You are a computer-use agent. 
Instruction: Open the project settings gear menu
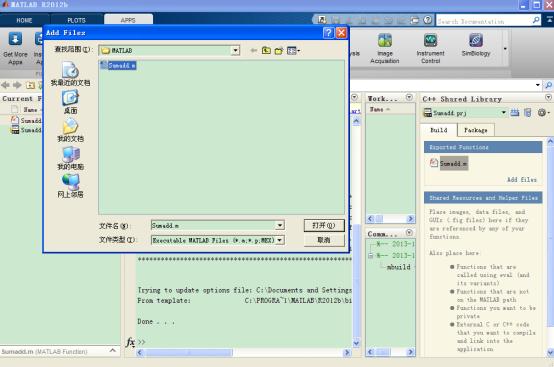click(x=543, y=113)
